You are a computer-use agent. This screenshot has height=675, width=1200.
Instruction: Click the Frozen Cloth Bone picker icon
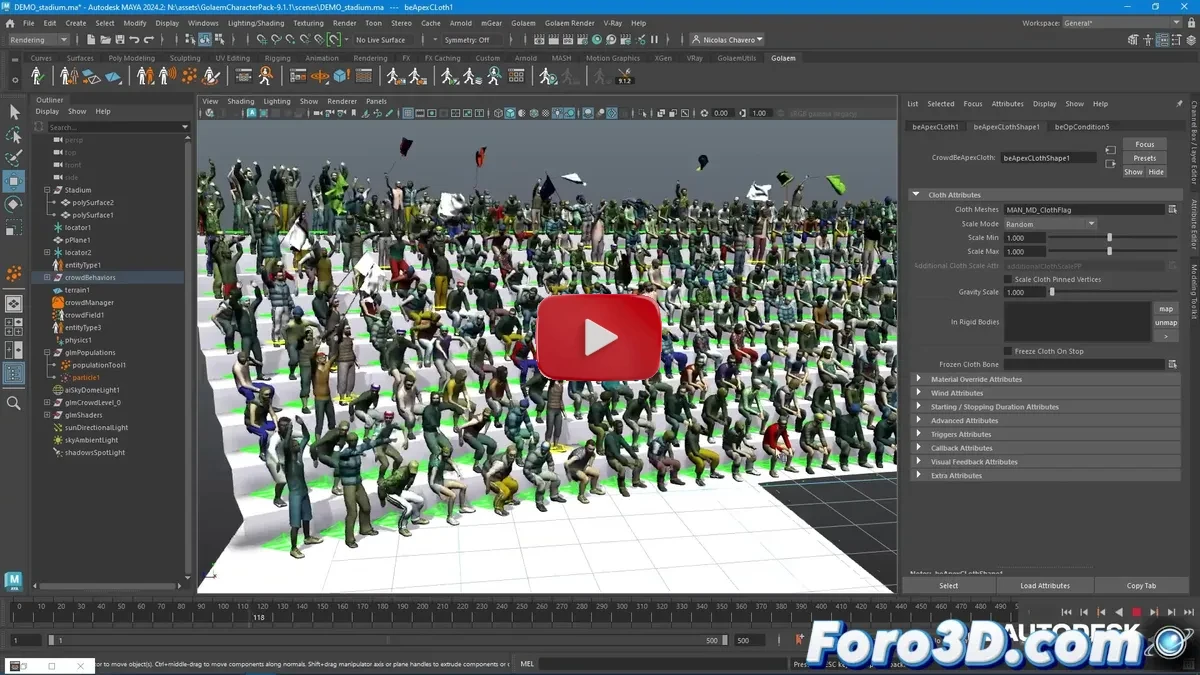[x=1172, y=365]
